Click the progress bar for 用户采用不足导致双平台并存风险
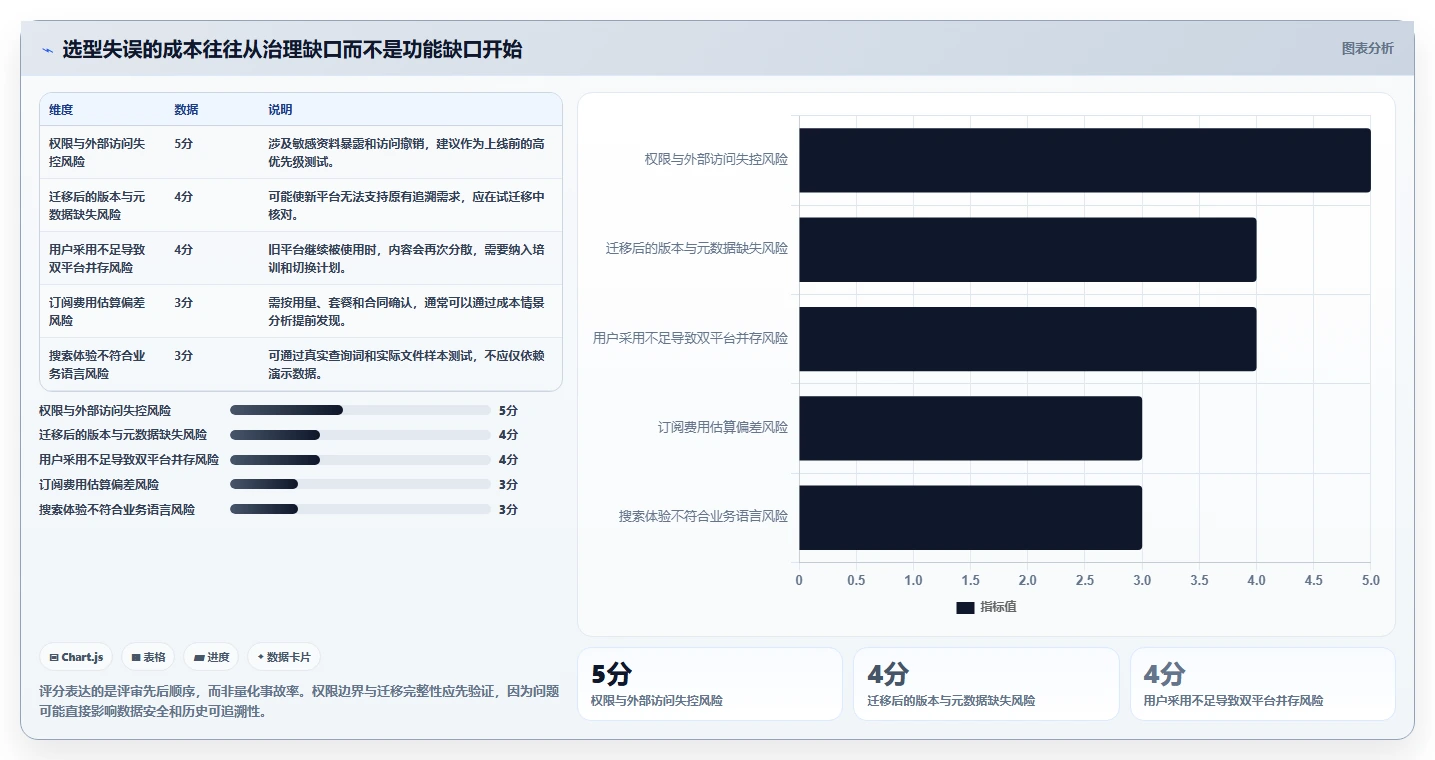Viewport: 1435px width, 760px height. click(360, 460)
